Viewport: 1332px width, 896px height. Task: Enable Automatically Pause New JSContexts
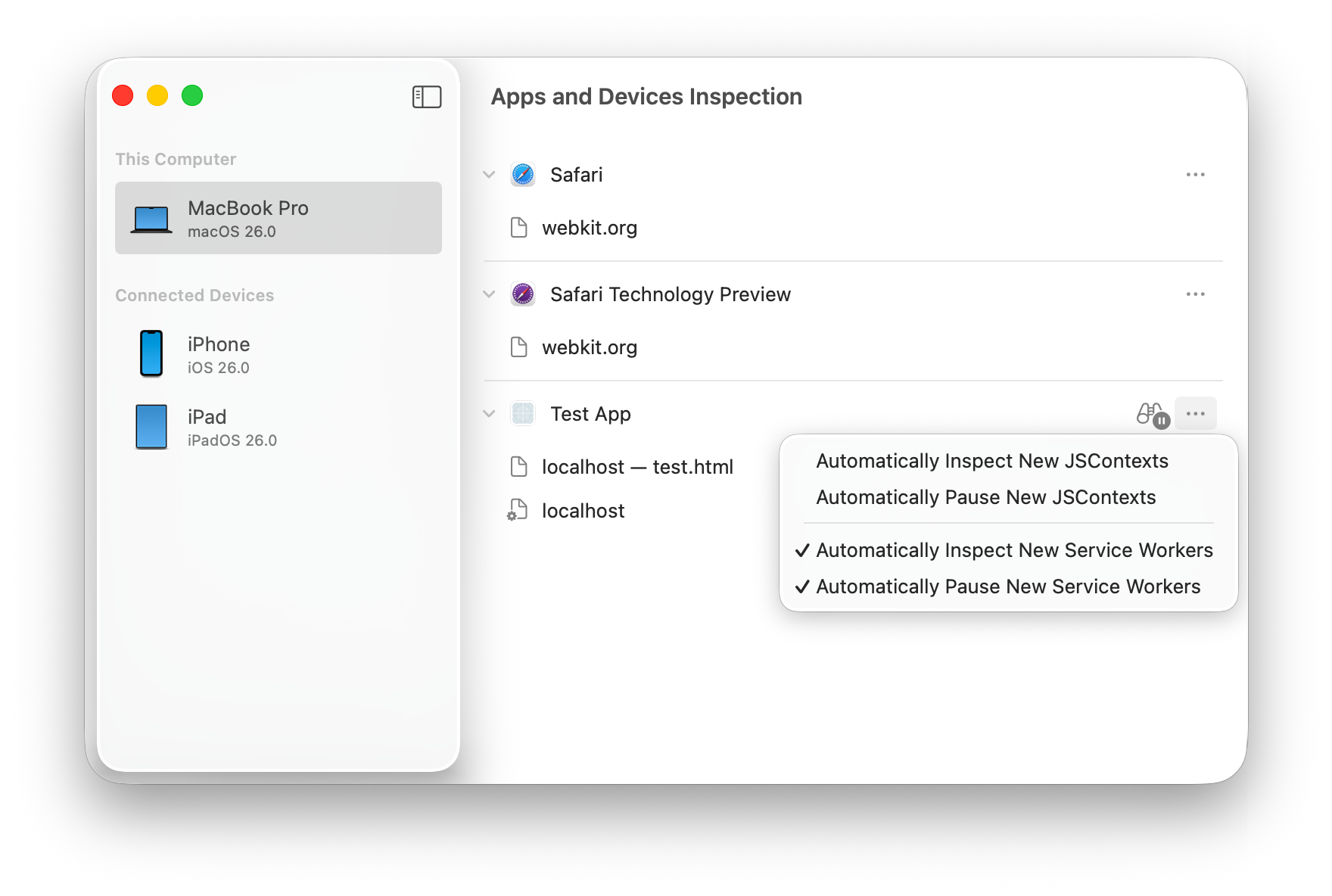point(1009,497)
